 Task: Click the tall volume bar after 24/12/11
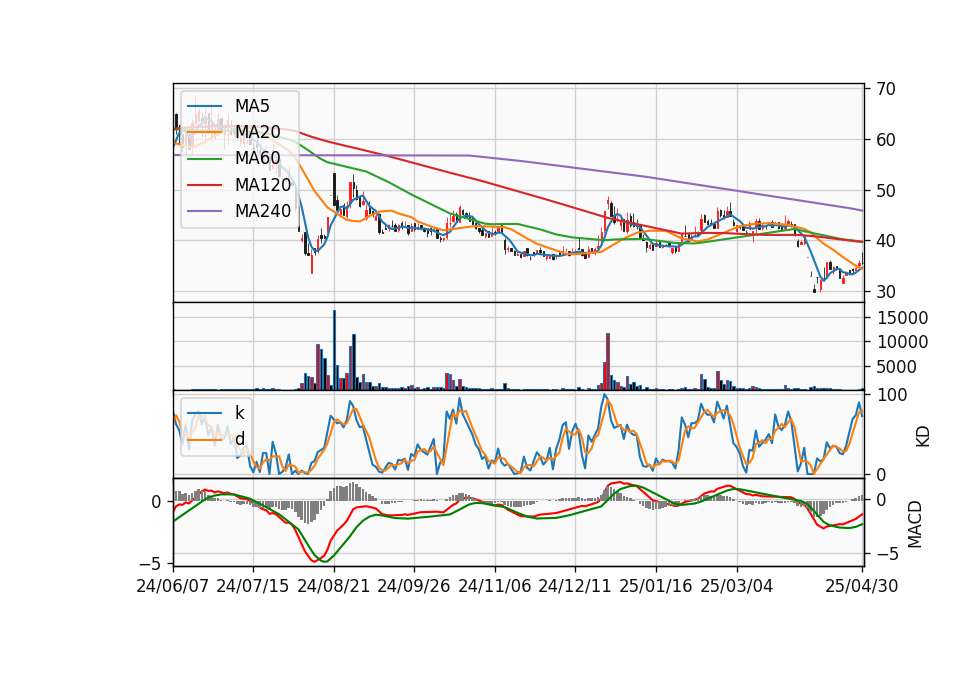pyautogui.click(x=608, y=361)
